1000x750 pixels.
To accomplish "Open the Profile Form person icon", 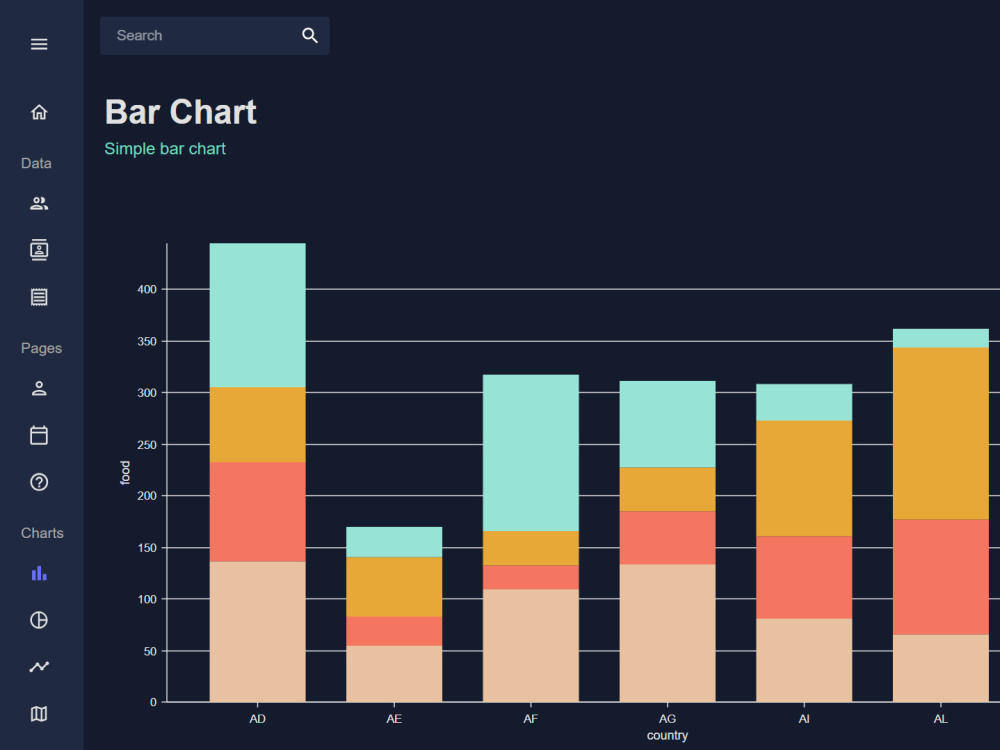I will tap(39, 388).
